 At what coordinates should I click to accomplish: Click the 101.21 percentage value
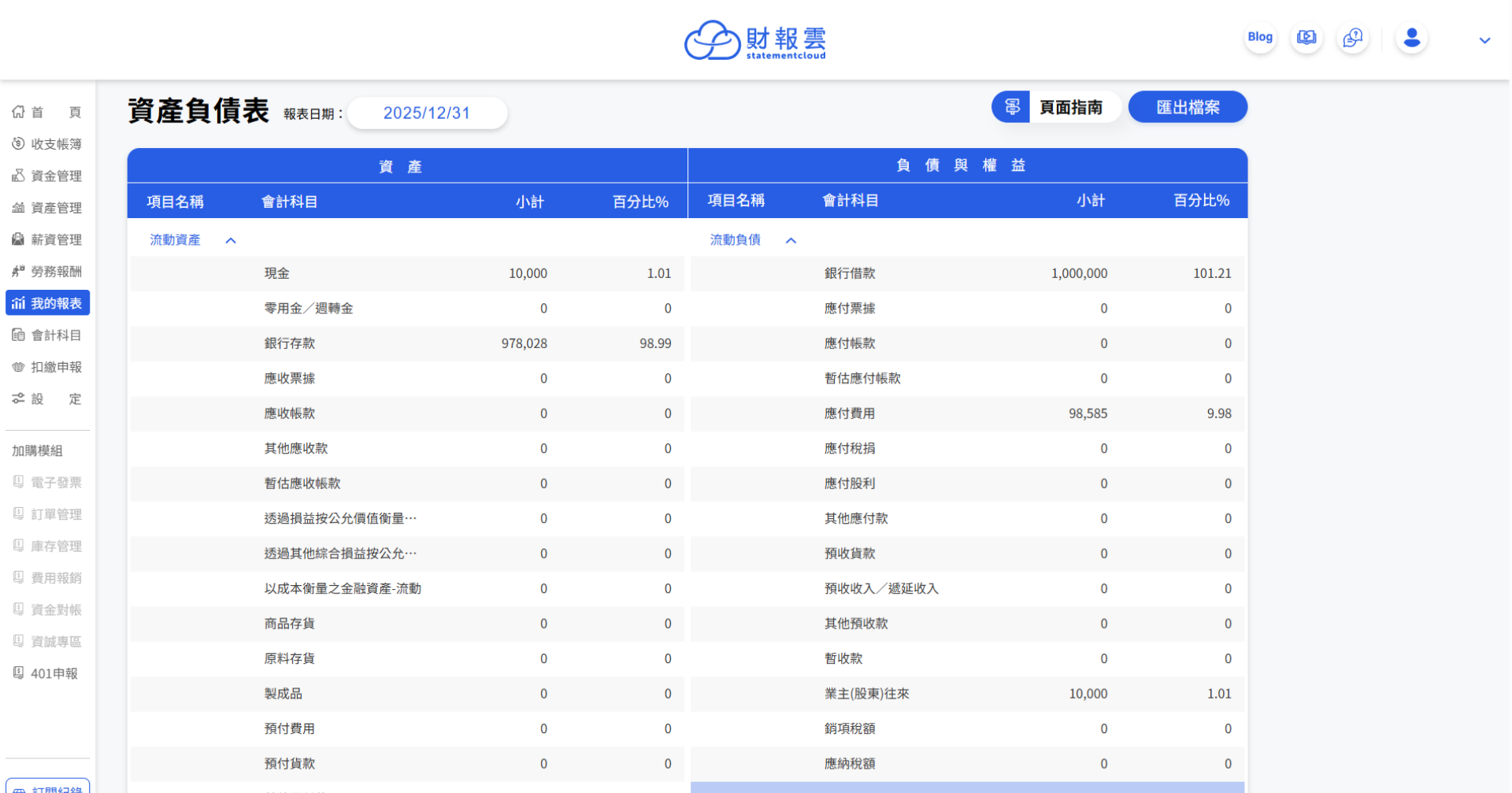(x=1213, y=273)
